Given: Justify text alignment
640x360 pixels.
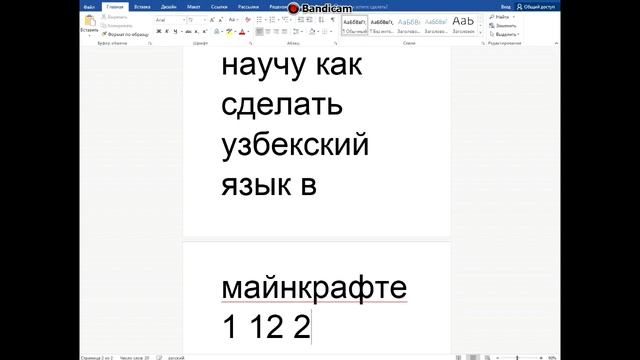Looking at the screenshot, I should click(284, 31).
